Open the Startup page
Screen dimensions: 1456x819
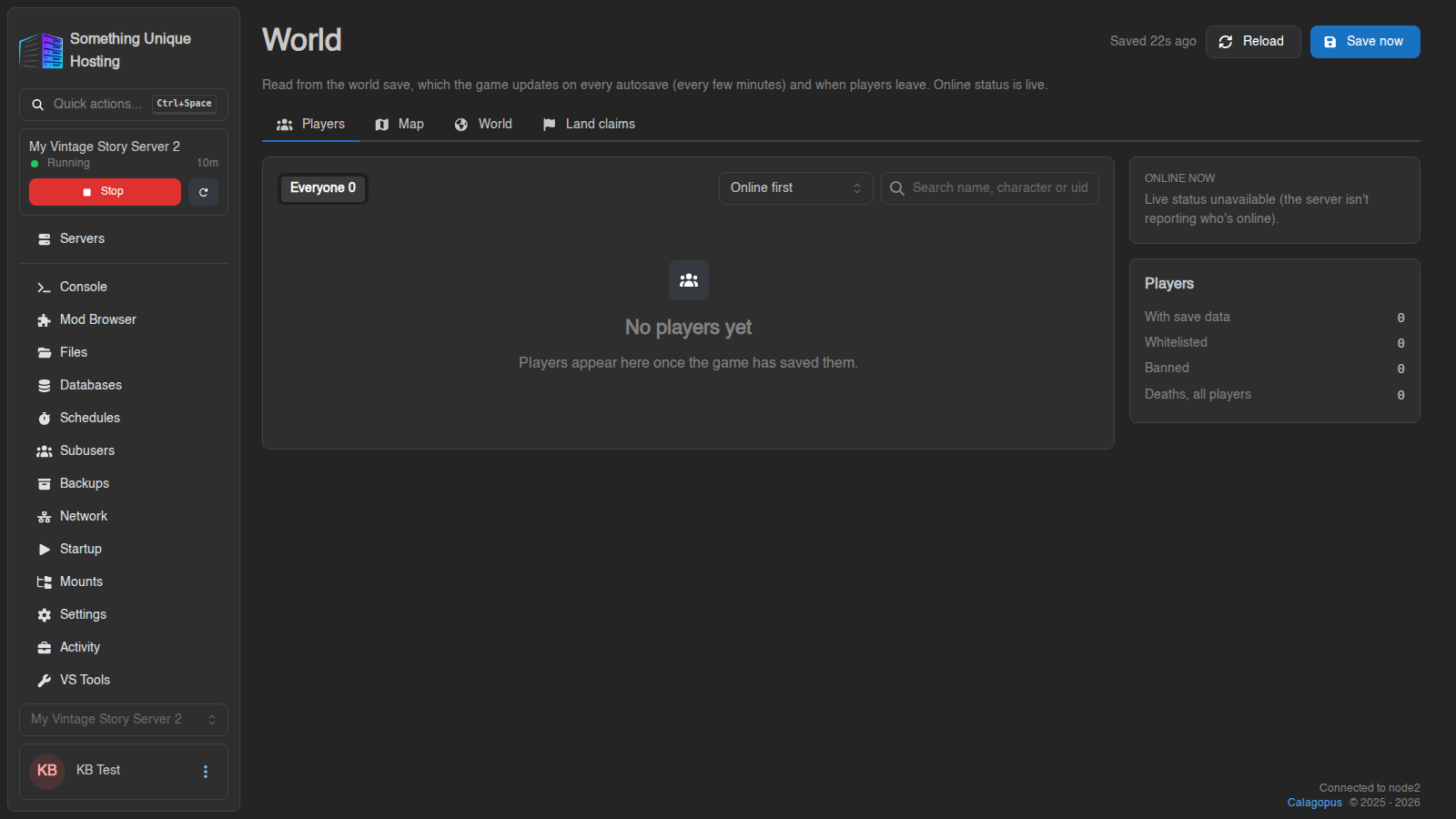click(x=124, y=549)
